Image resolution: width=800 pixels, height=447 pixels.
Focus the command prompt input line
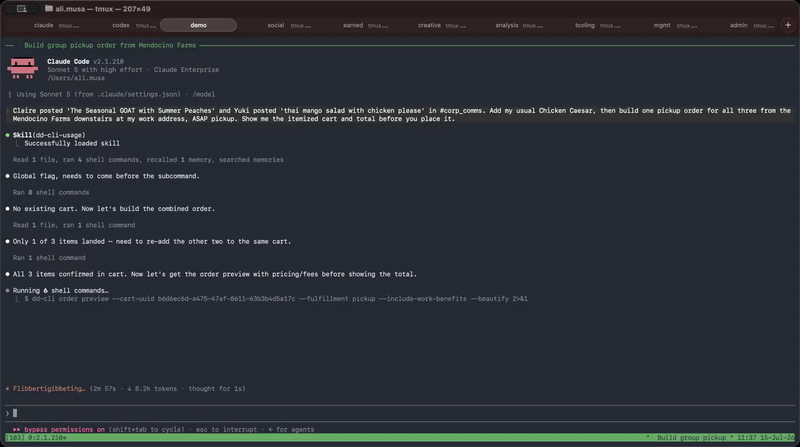[400, 413]
